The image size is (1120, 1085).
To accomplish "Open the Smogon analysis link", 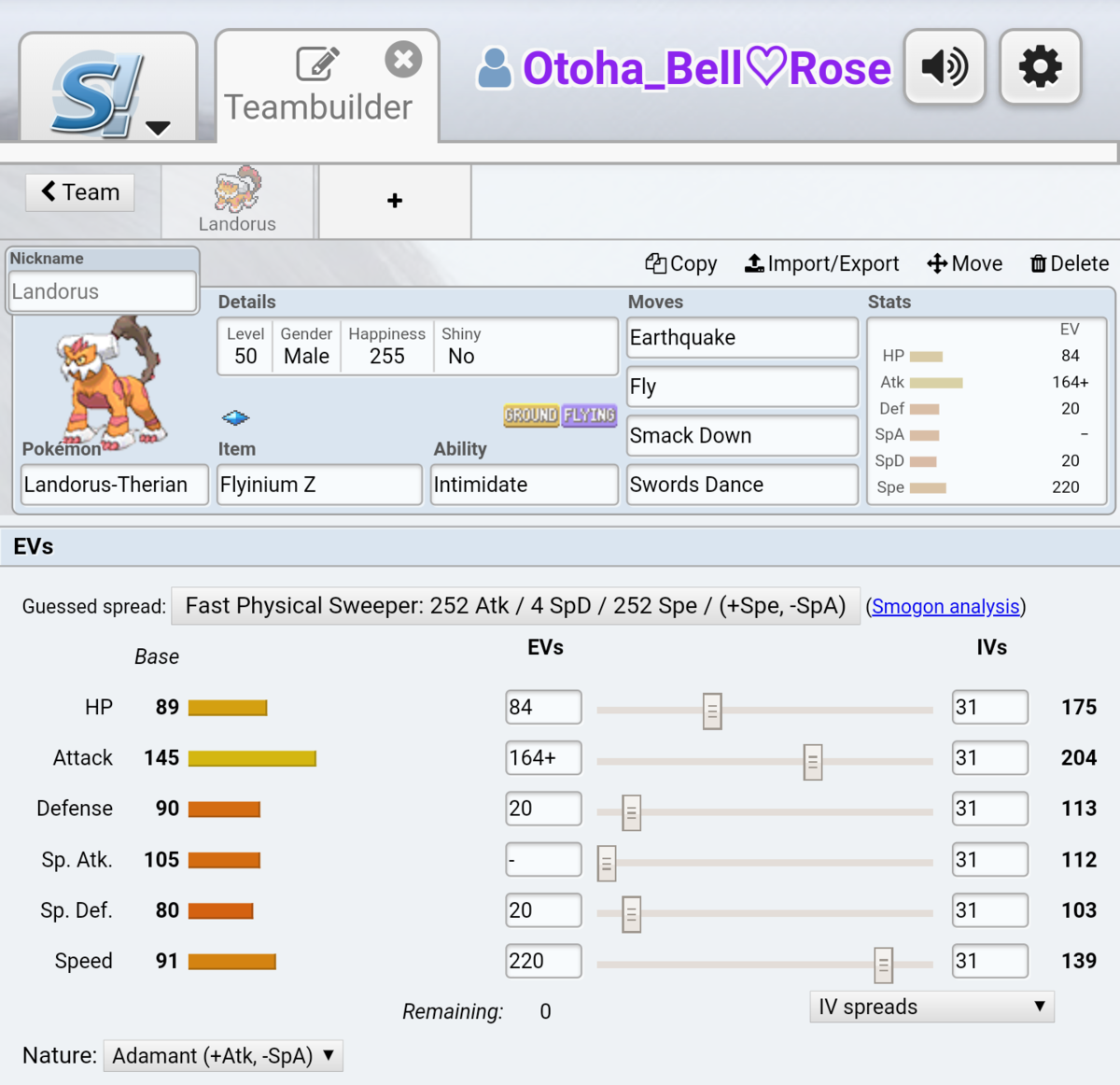I will tap(945, 607).
